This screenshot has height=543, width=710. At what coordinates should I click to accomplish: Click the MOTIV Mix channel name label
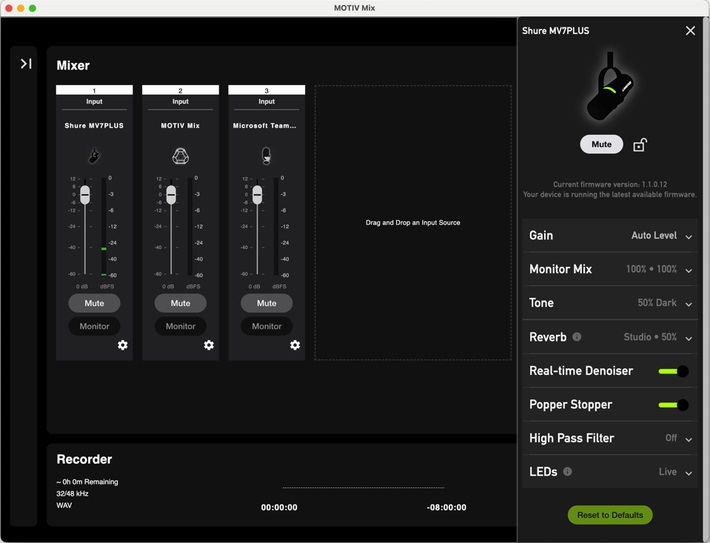180,125
